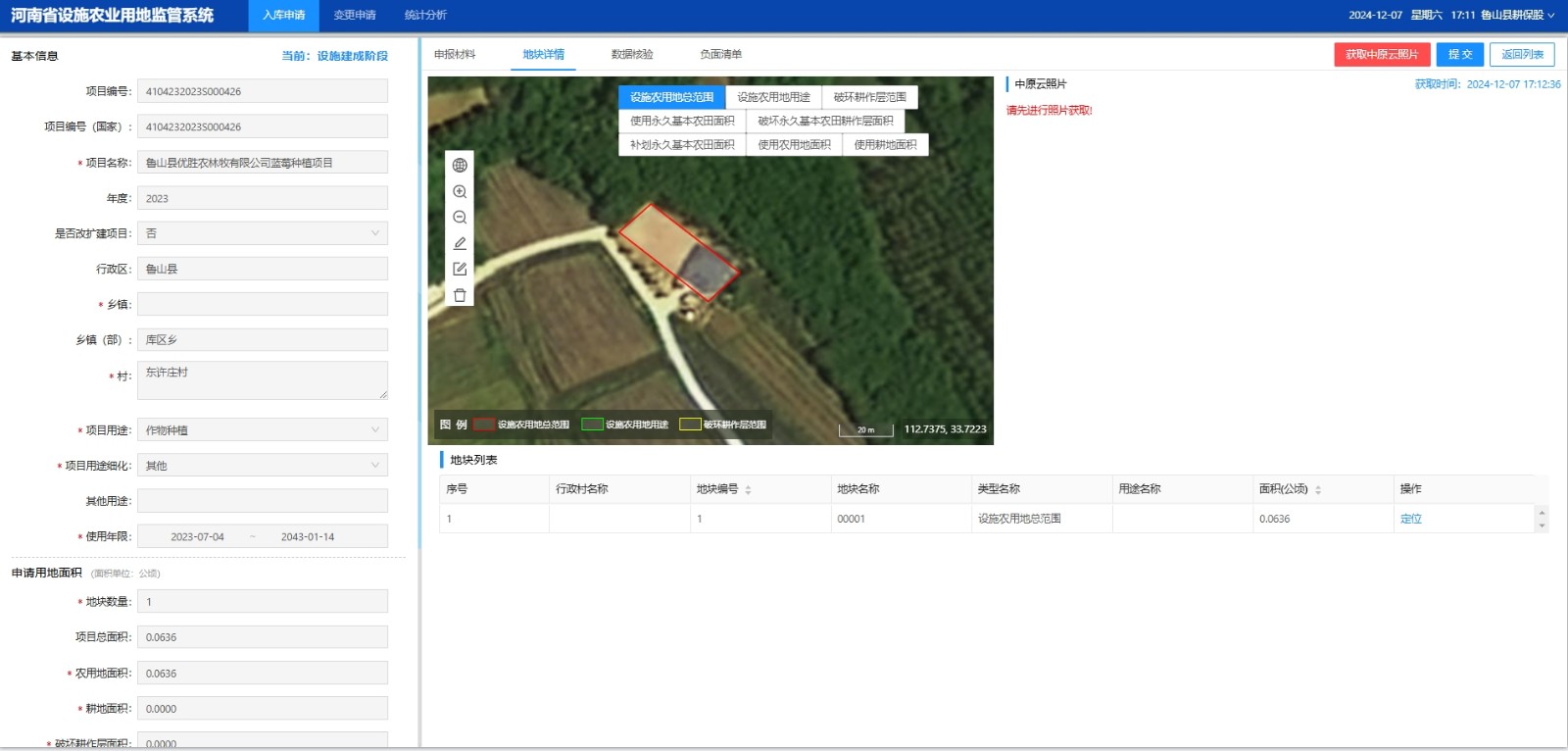Click the 村 textarea with 东许庄村

click(x=263, y=380)
